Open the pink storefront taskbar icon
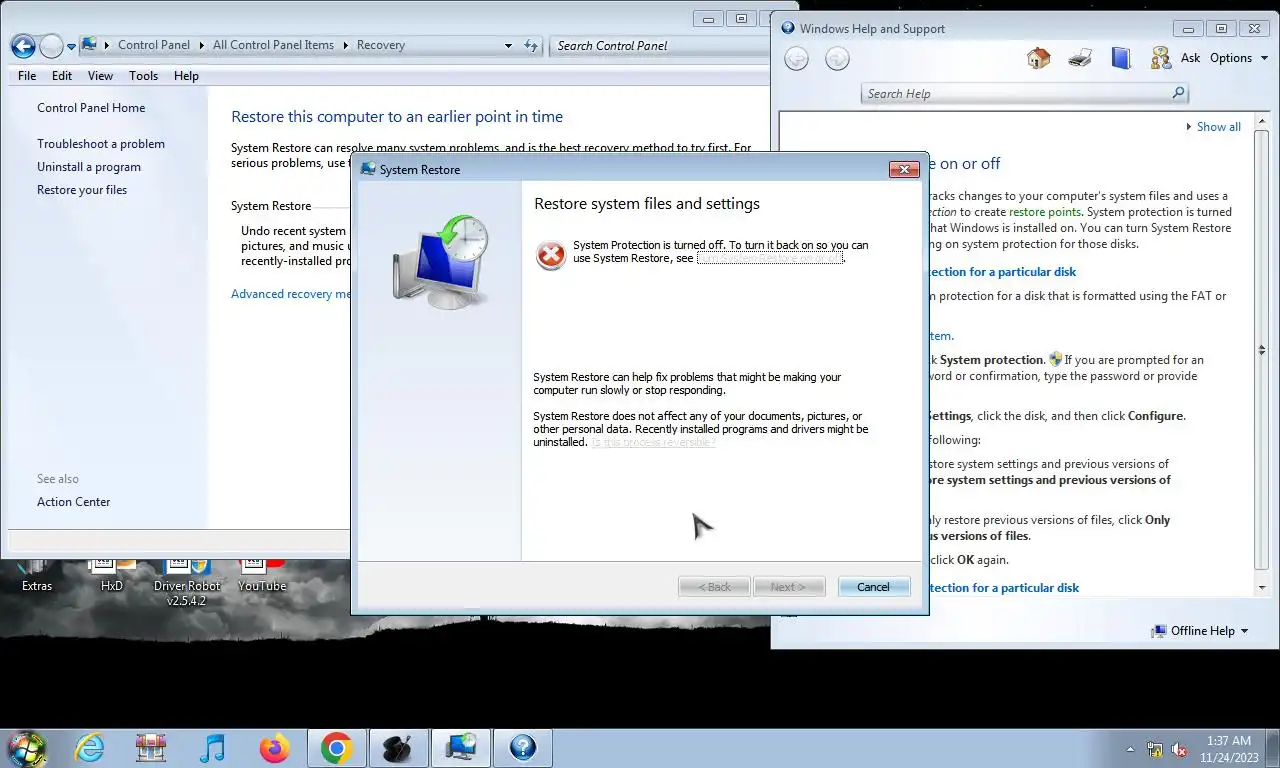Image resolution: width=1280 pixels, height=768 pixels. click(151, 747)
